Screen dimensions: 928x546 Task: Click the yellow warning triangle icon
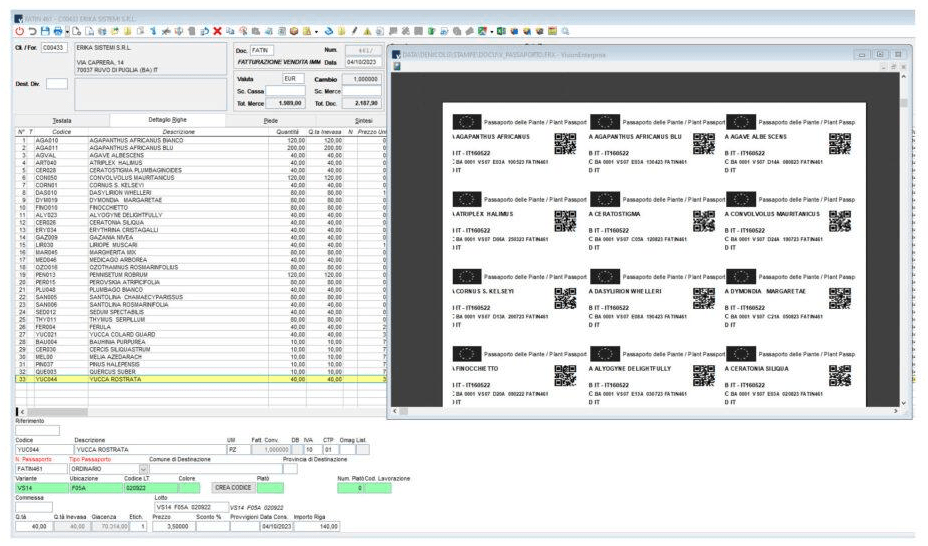click(367, 31)
